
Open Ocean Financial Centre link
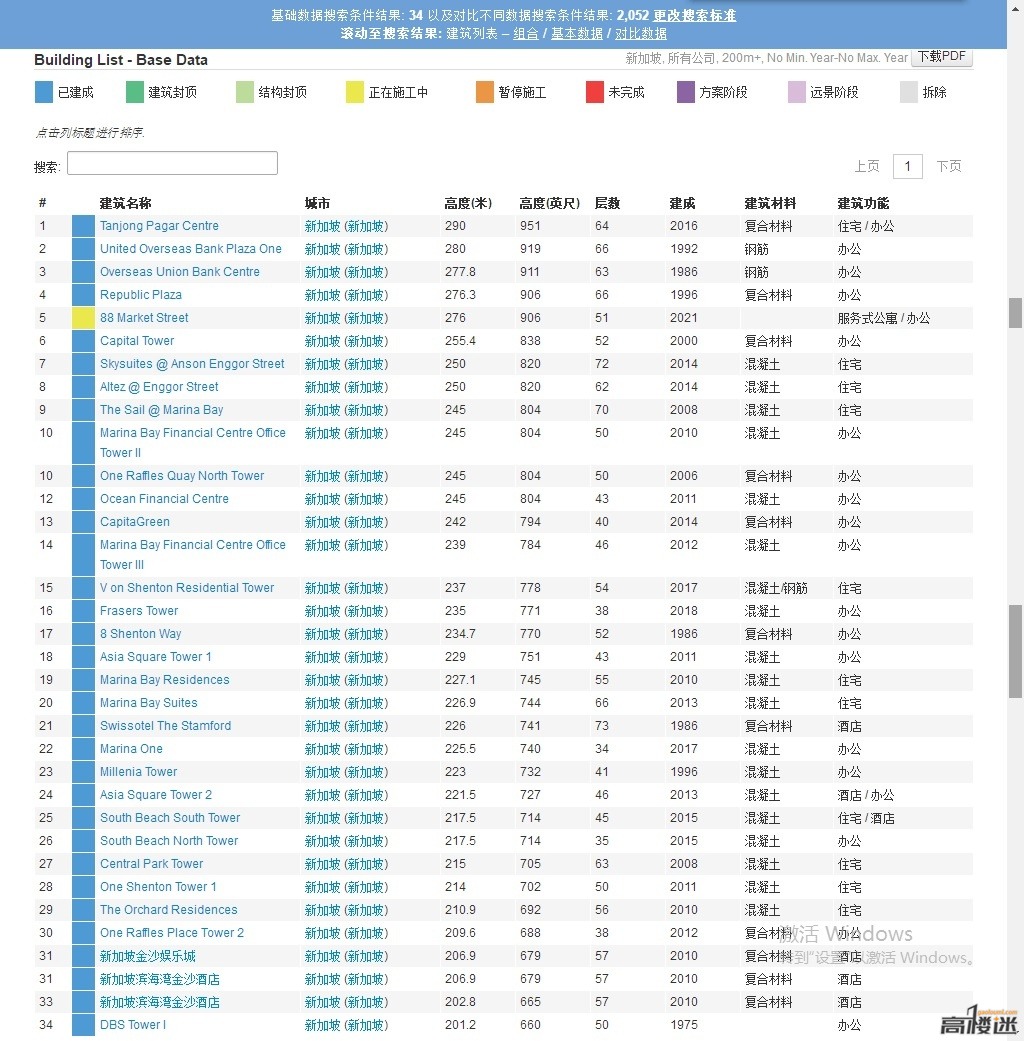164,499
